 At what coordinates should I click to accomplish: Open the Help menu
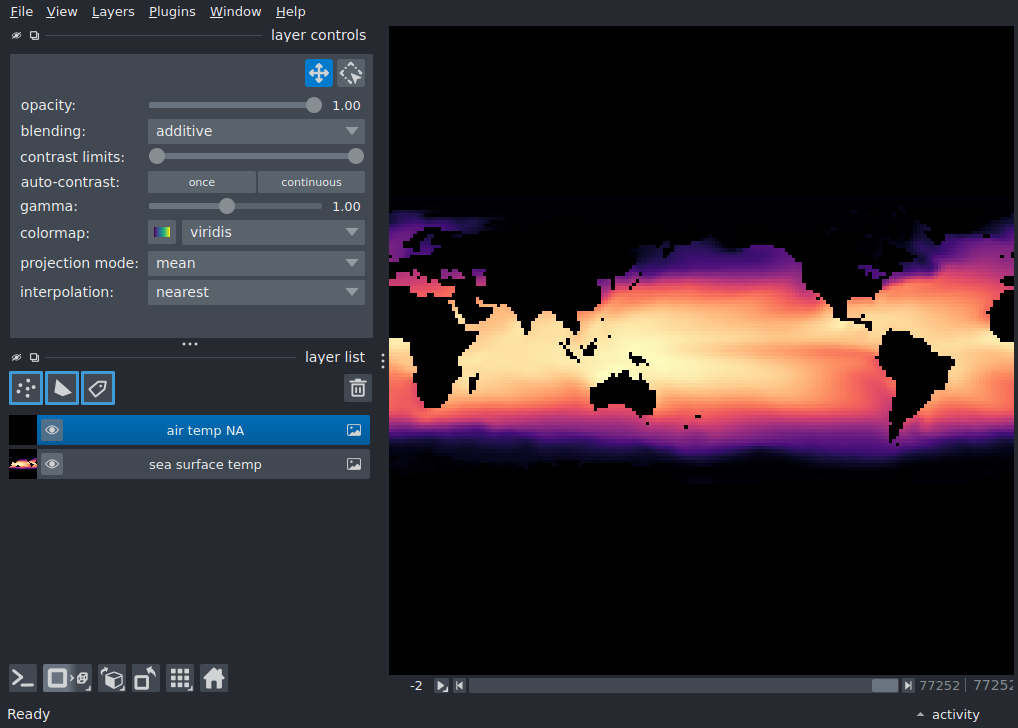tap(290, 12)
